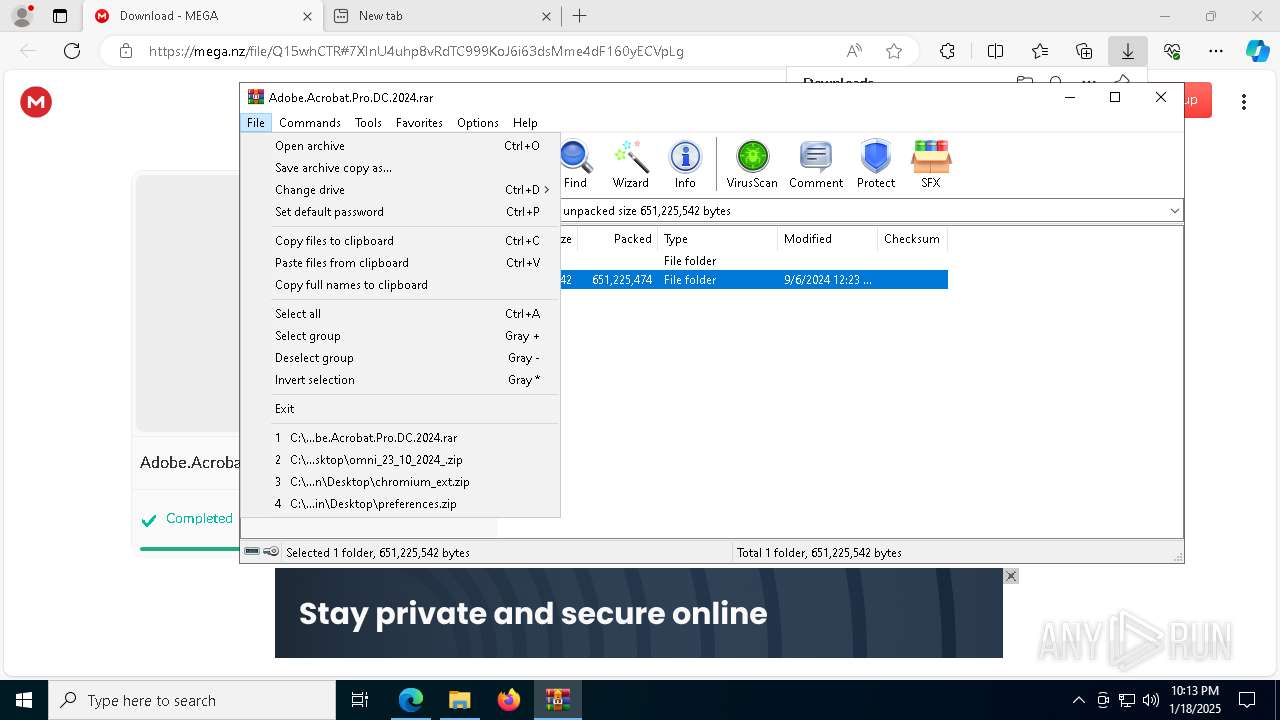Open the Find tool in WinRAR

[575, 165]
